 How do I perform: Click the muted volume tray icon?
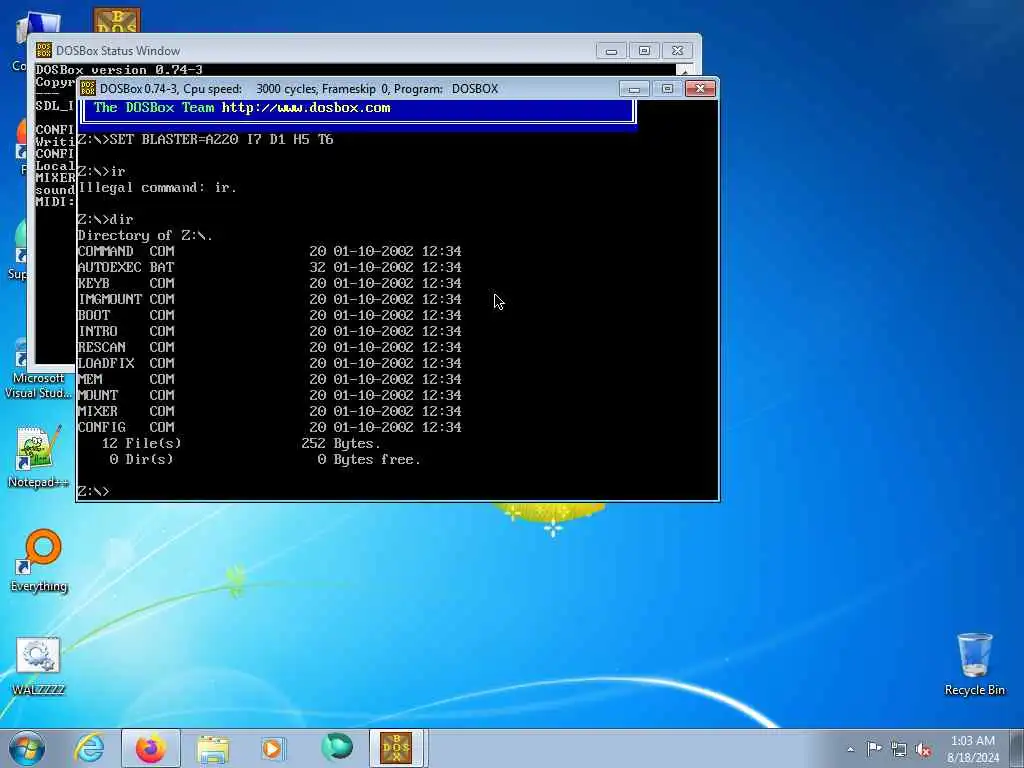pyautogui.click(x=923, y=749)
